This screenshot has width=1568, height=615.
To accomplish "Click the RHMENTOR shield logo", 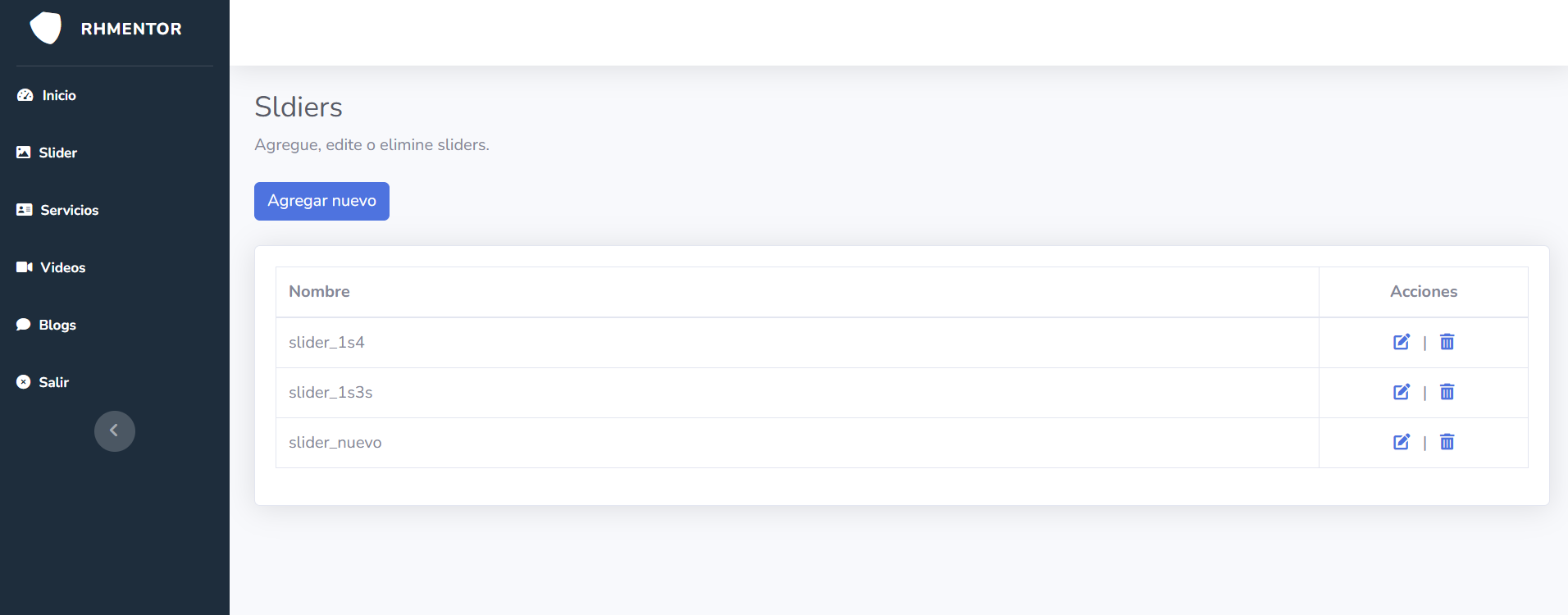I will coord(46,28).
